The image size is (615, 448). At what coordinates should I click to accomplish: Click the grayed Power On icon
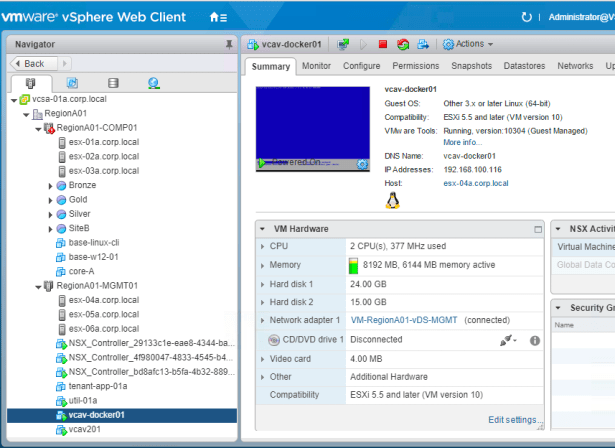[x=363, y=44]
